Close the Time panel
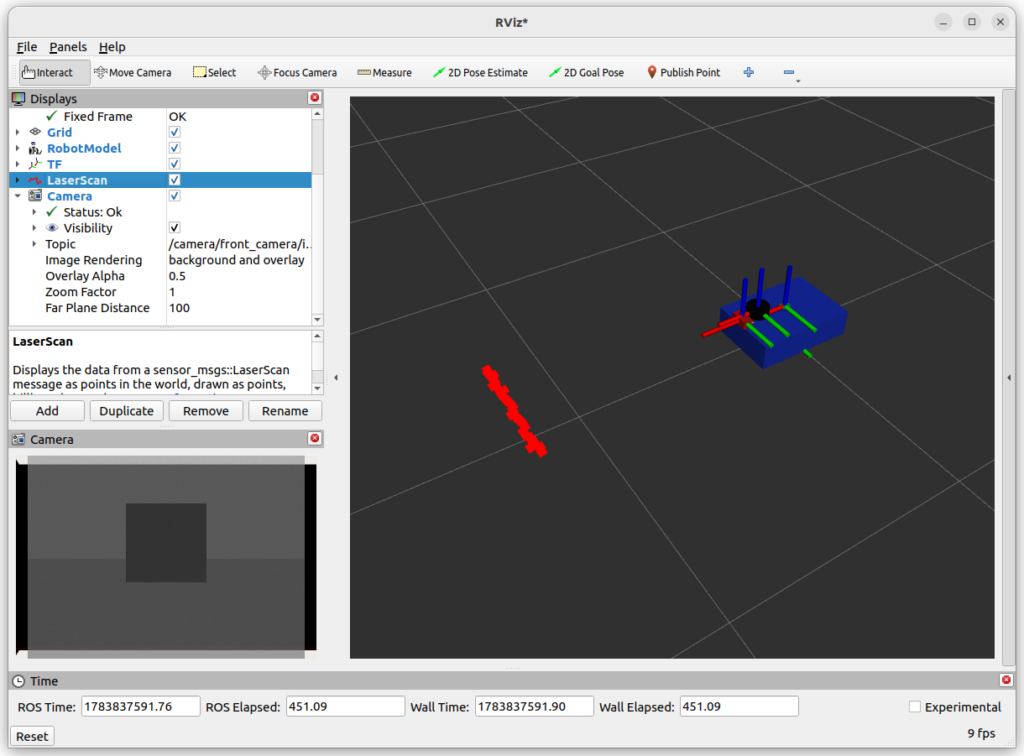Image resolution: width=1024 pixels, height=756 pixels. point(1006,680)
